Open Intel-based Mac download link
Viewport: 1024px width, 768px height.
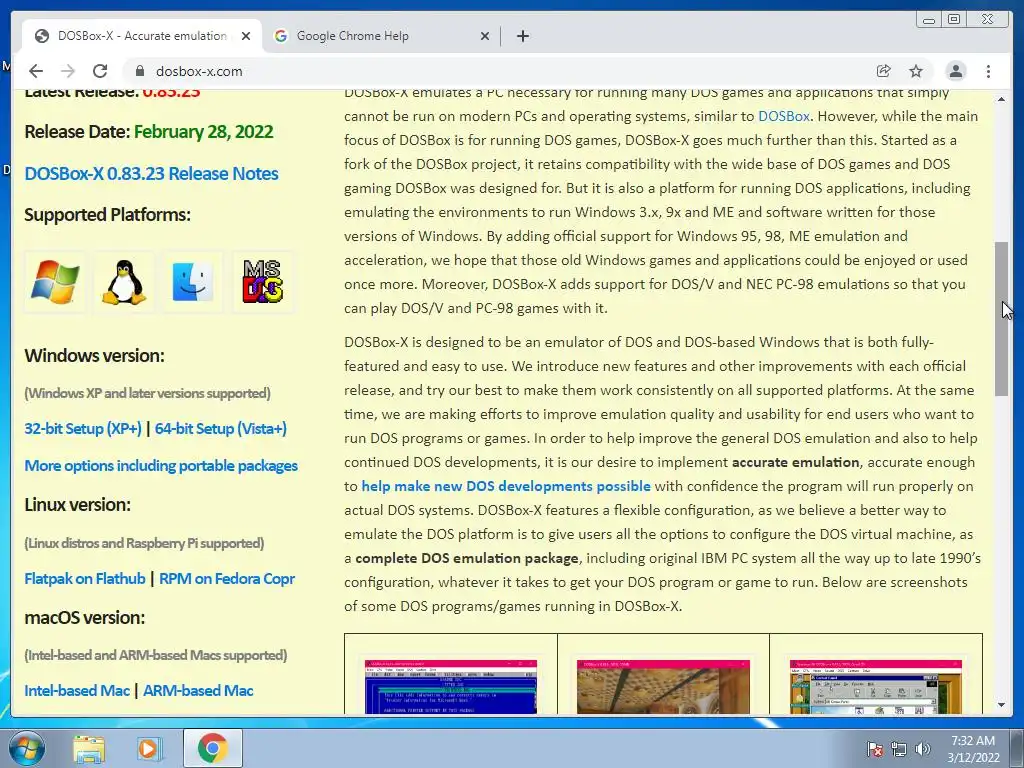click(x=77, y=690)
